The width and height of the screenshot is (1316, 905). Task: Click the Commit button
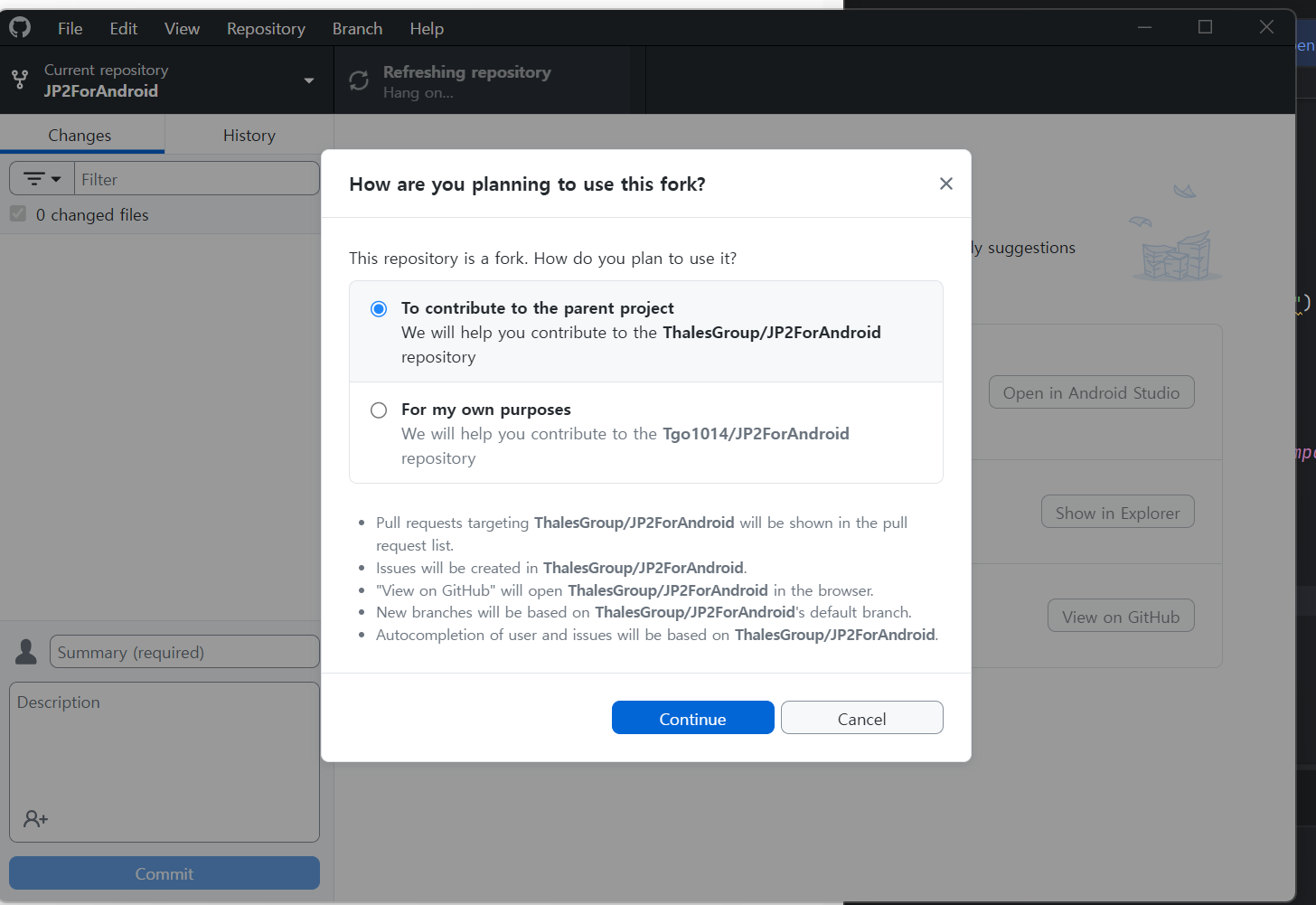coord(164,873)
